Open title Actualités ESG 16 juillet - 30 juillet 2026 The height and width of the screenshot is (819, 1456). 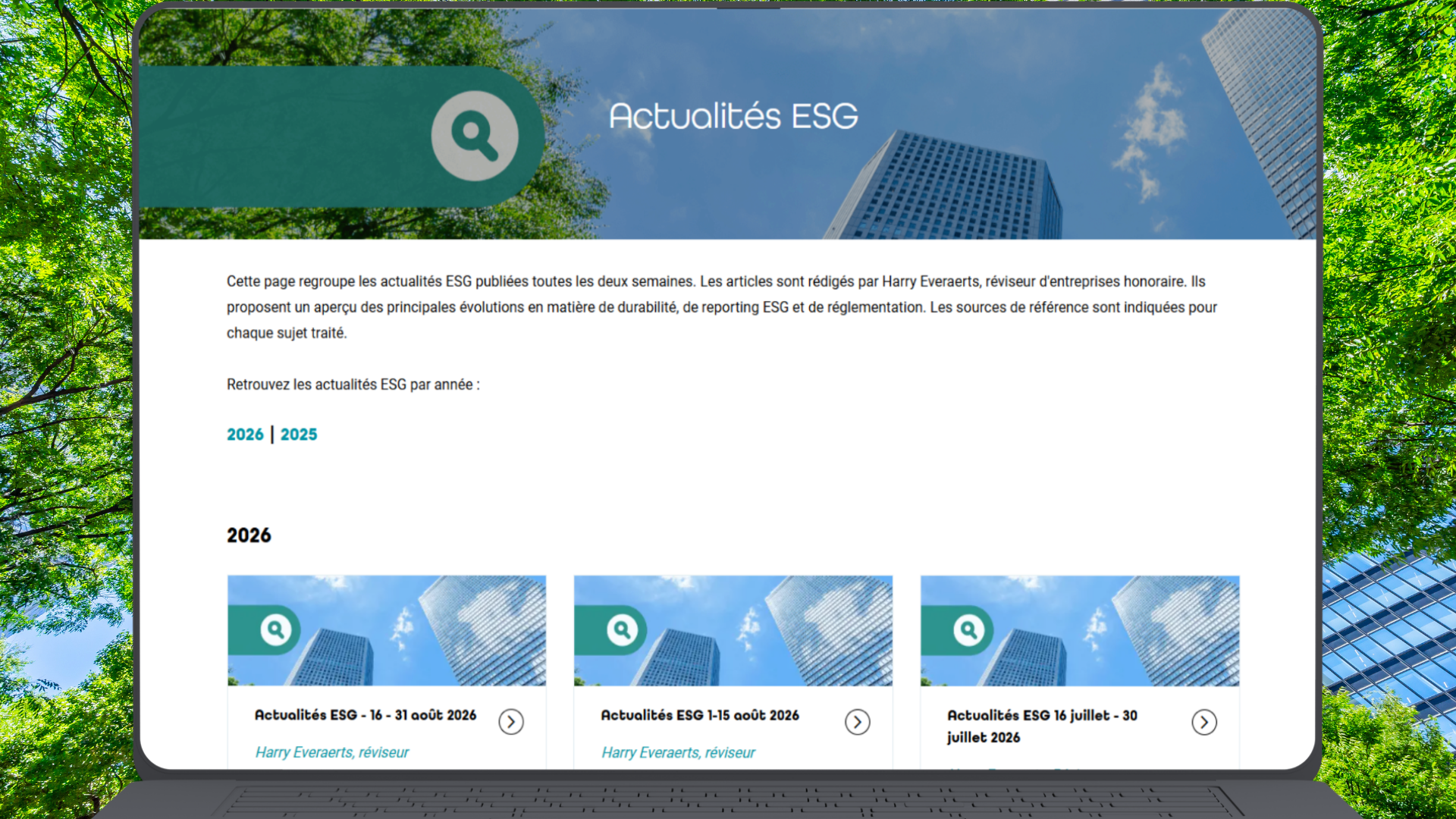pos(1042,726)
